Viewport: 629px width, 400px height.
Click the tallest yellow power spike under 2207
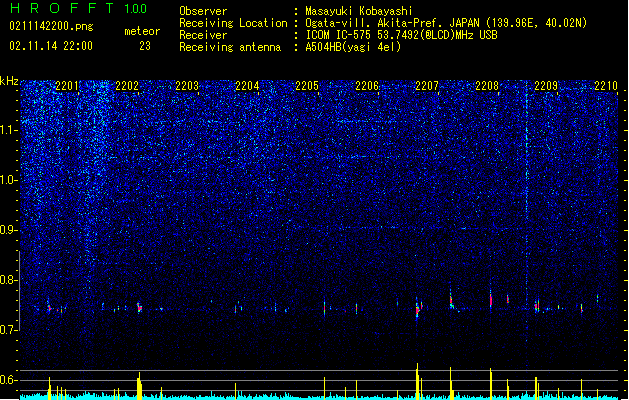[x=417, y=381]
